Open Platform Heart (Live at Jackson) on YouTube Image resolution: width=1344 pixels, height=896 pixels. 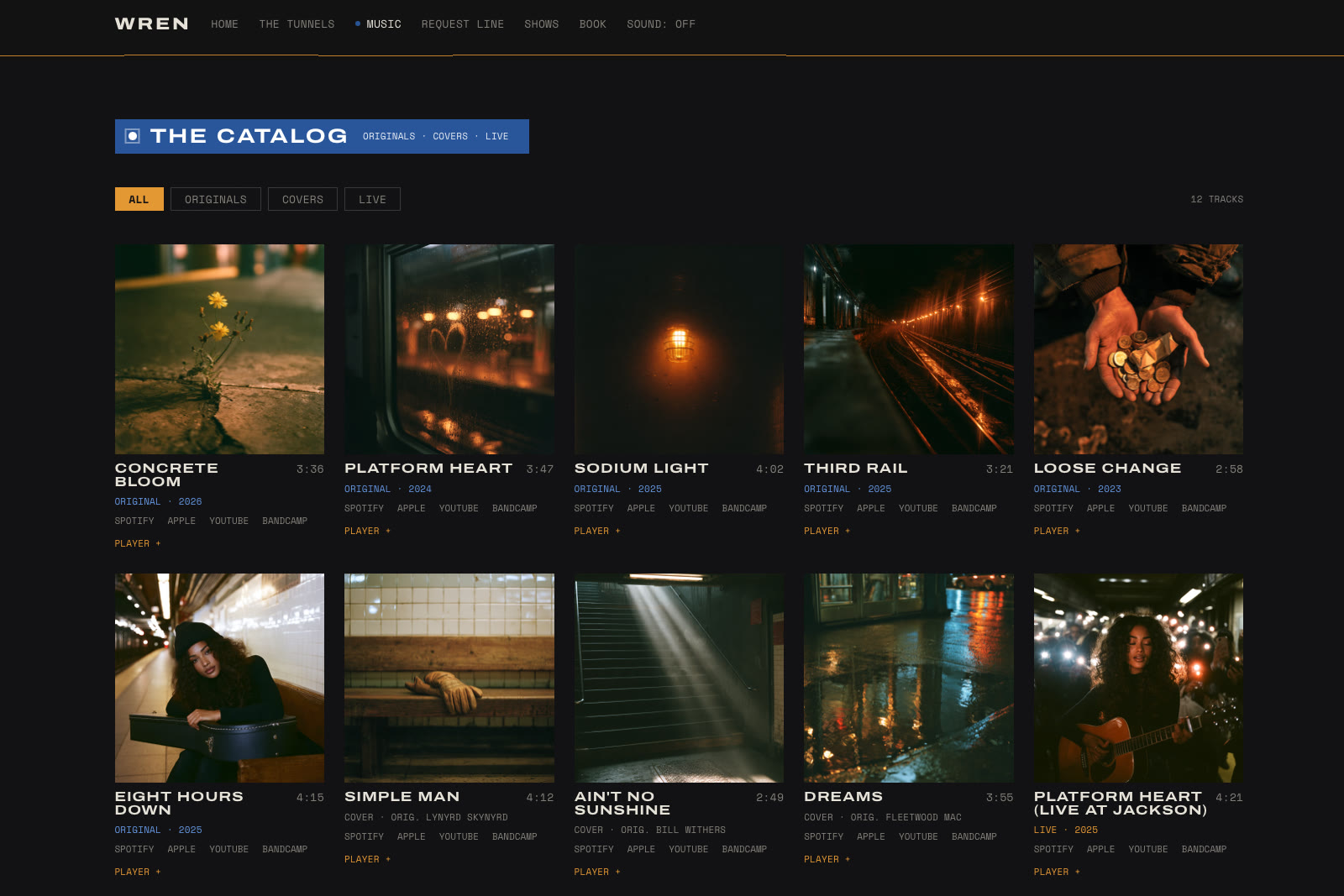tap(1148, 849)
